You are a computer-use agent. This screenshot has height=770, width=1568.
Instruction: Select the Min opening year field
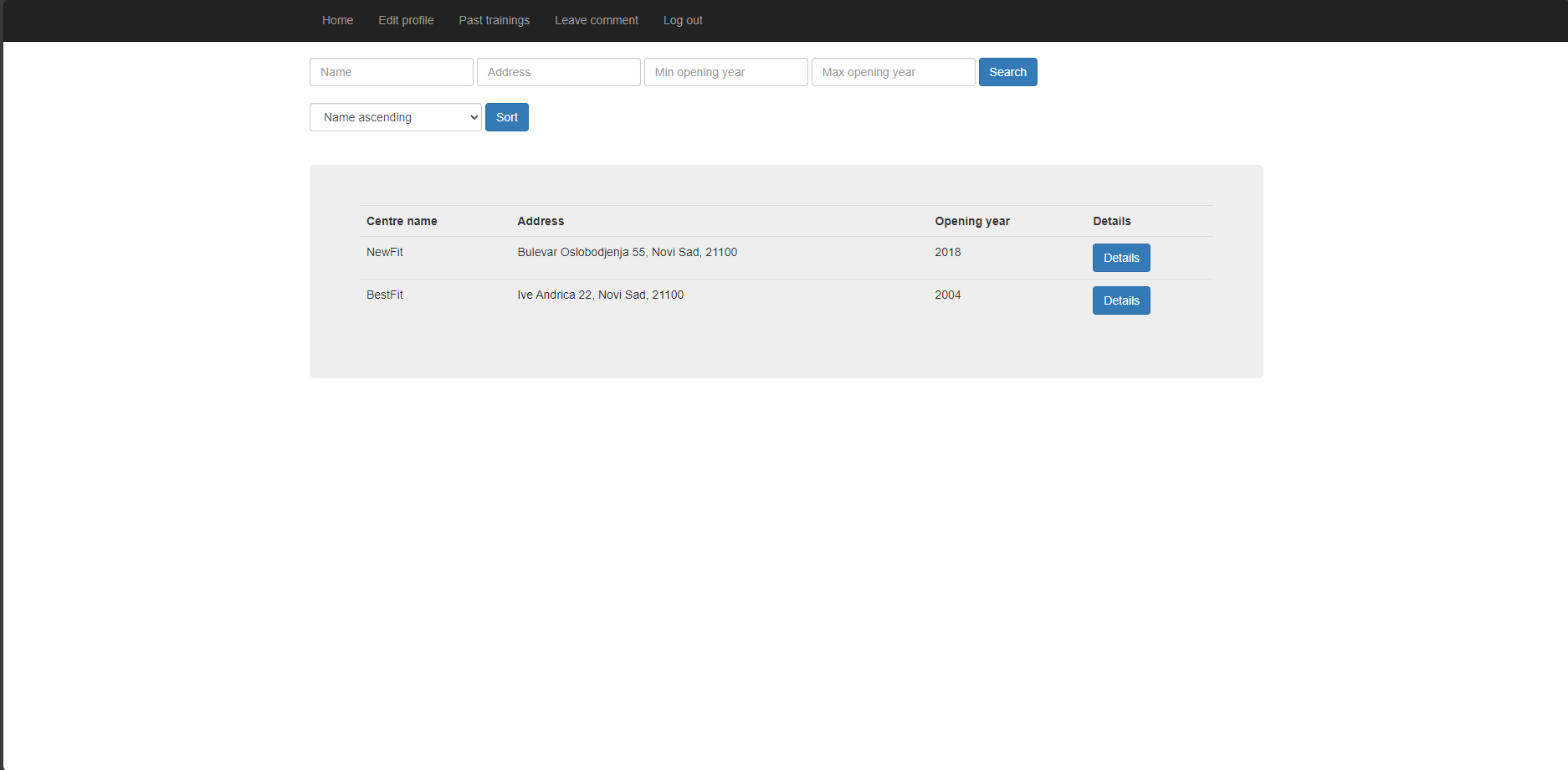pyautogui.click(x=725, y=72)
